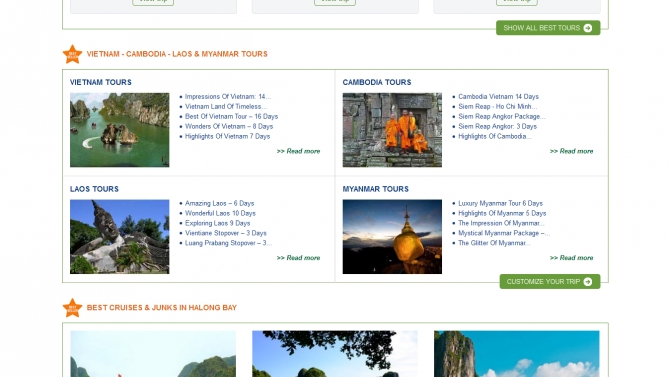Viewport: 670px width, 377px height.
Task: Open Exploring Laos 9 Days tour
Action: pos(217,223)
